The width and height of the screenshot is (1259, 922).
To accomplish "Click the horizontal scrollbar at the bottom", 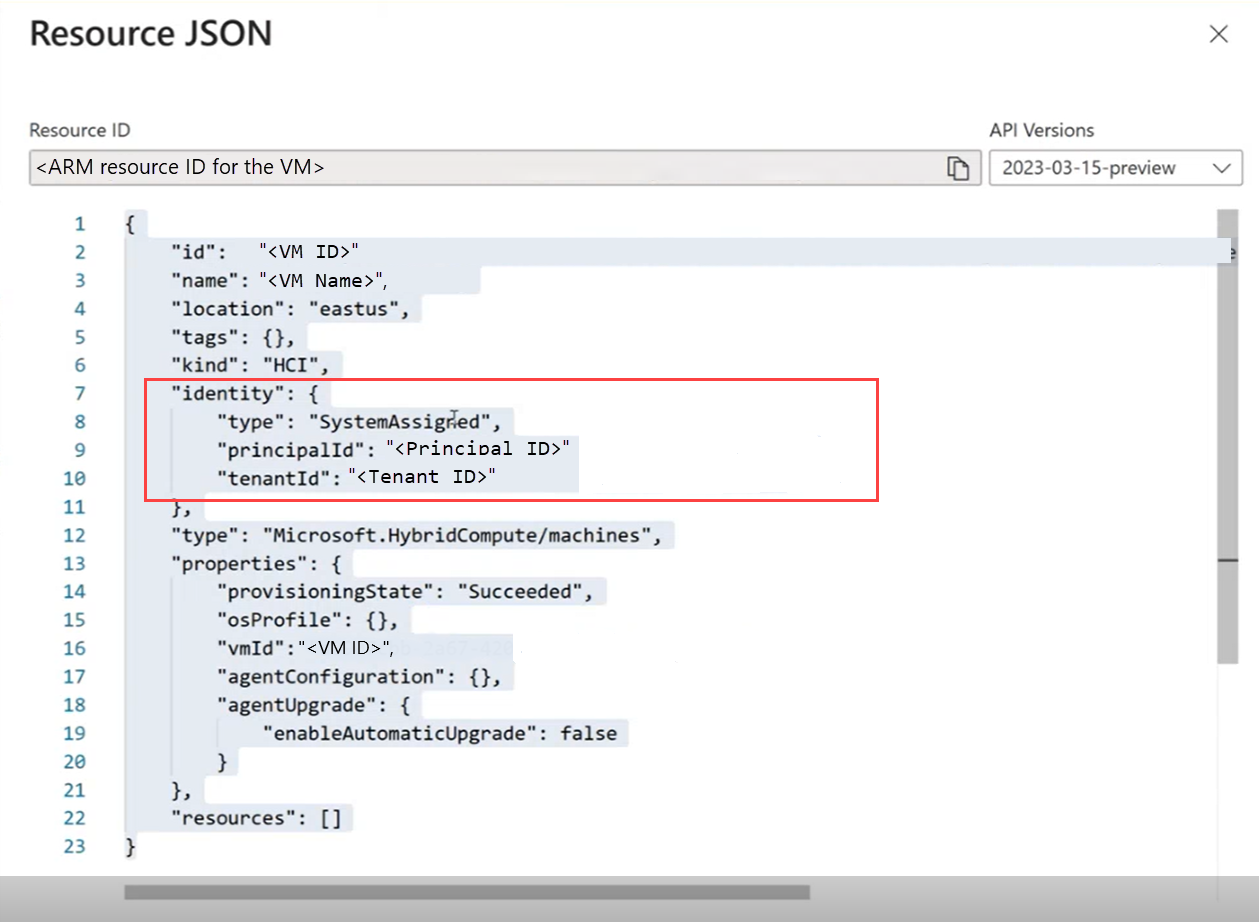I will click(x=467, y=892).
